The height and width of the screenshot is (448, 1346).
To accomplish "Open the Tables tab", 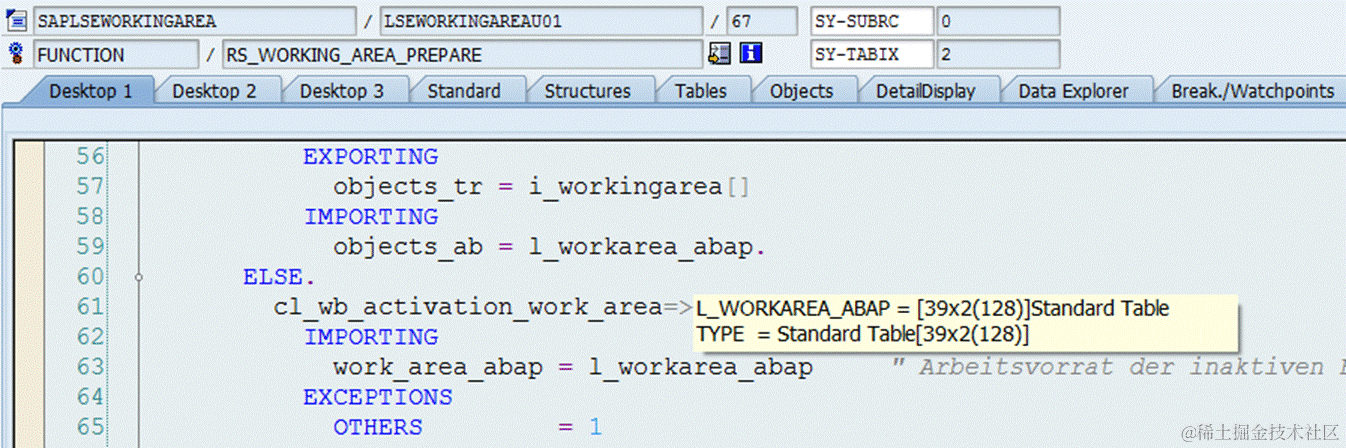I will coord(700,91).
